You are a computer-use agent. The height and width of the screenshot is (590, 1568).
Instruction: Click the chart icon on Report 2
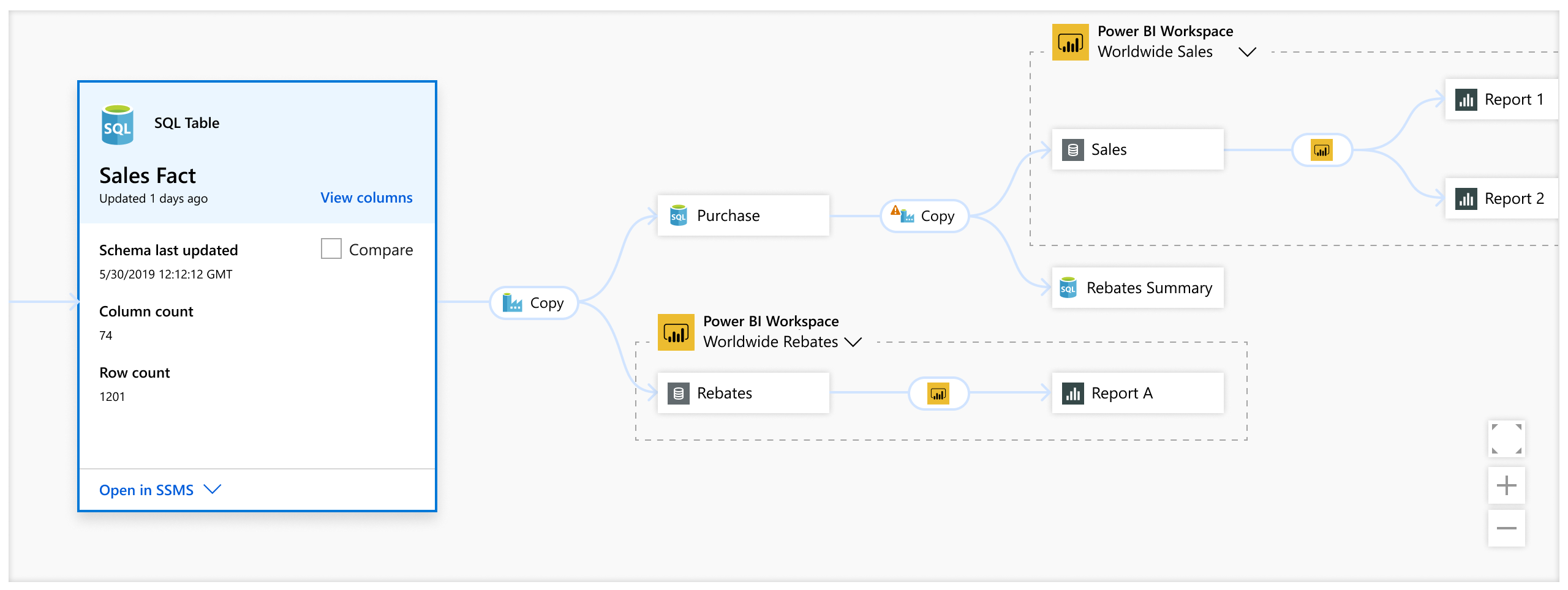coord(1466,198)
